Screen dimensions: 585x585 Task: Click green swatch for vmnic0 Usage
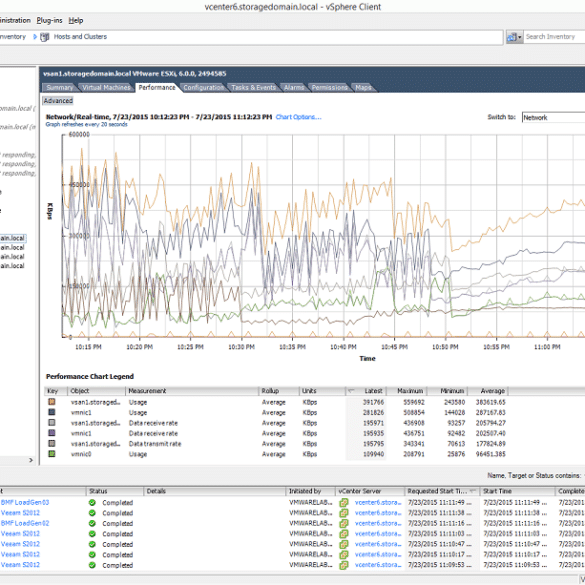click(x=52, y=454)
